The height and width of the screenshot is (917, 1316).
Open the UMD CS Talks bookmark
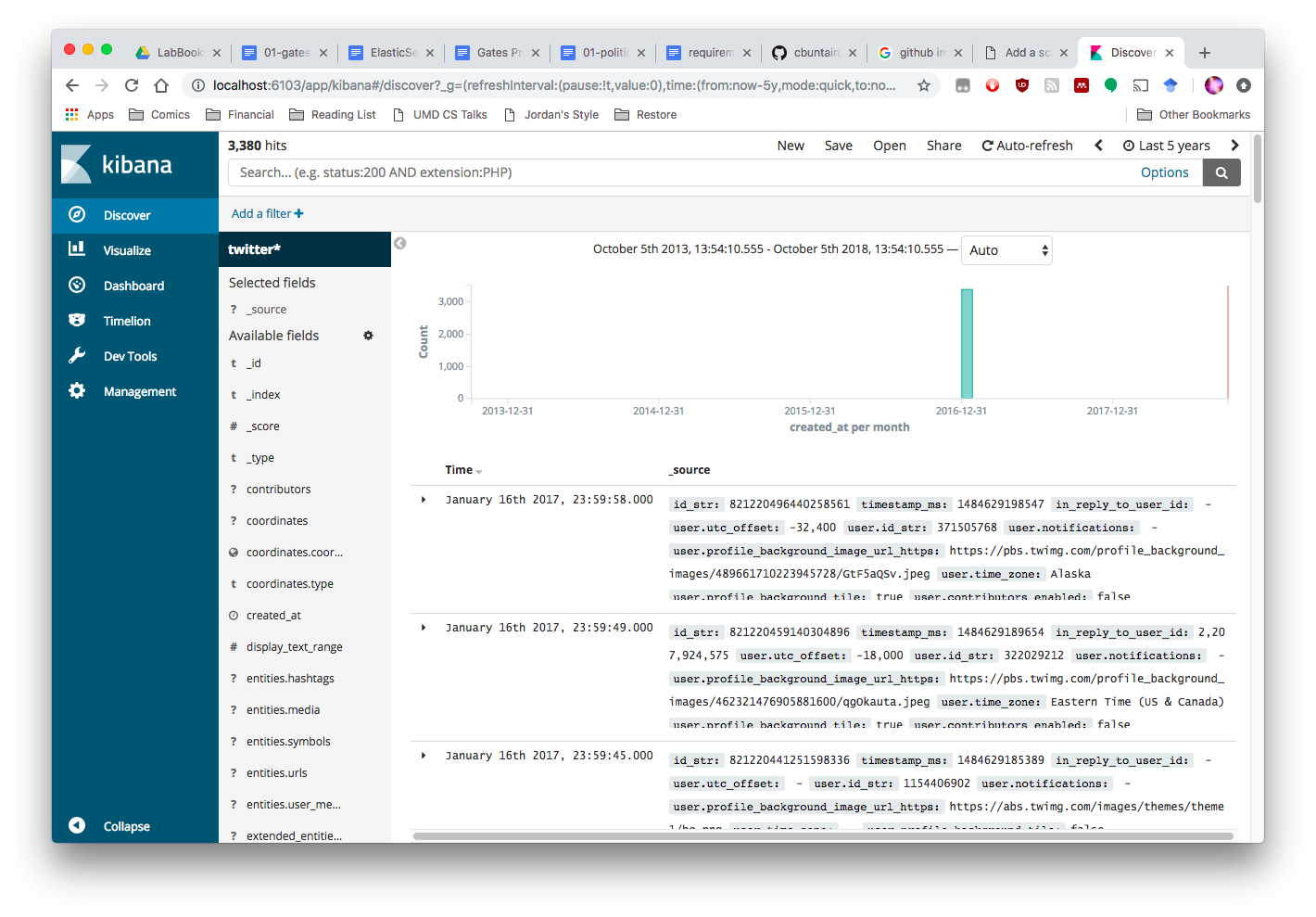coord(440,115)
